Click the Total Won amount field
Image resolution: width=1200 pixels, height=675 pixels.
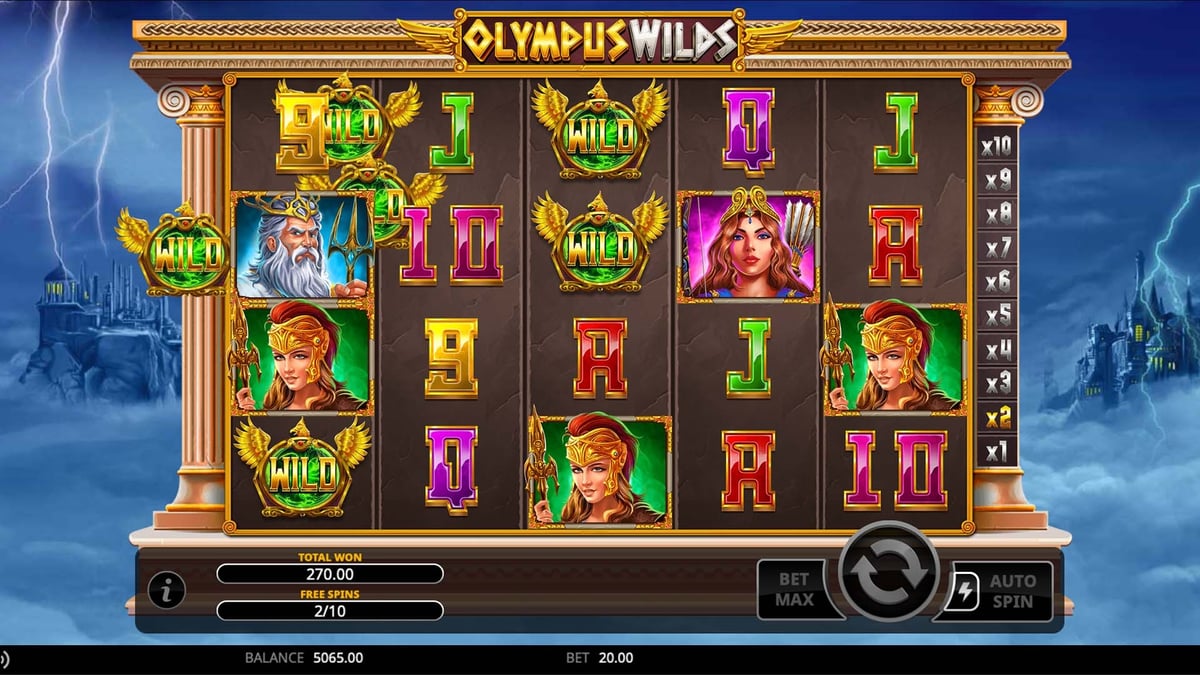[330, 574]
